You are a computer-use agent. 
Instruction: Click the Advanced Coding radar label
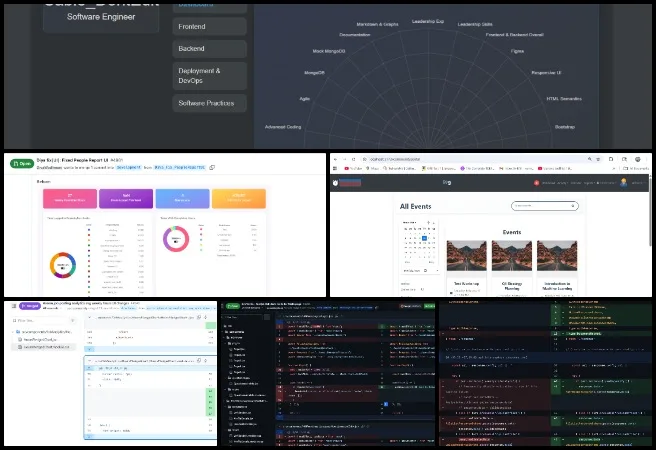[x=283, y=127]
